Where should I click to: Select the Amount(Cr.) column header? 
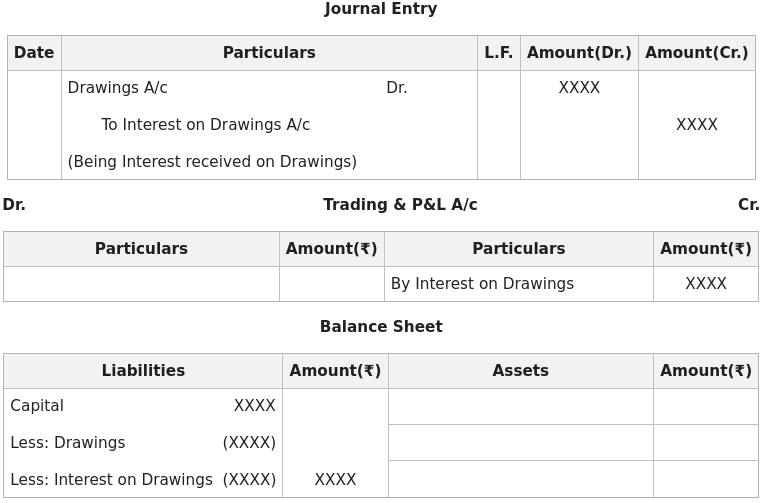[x=697, y=53]
